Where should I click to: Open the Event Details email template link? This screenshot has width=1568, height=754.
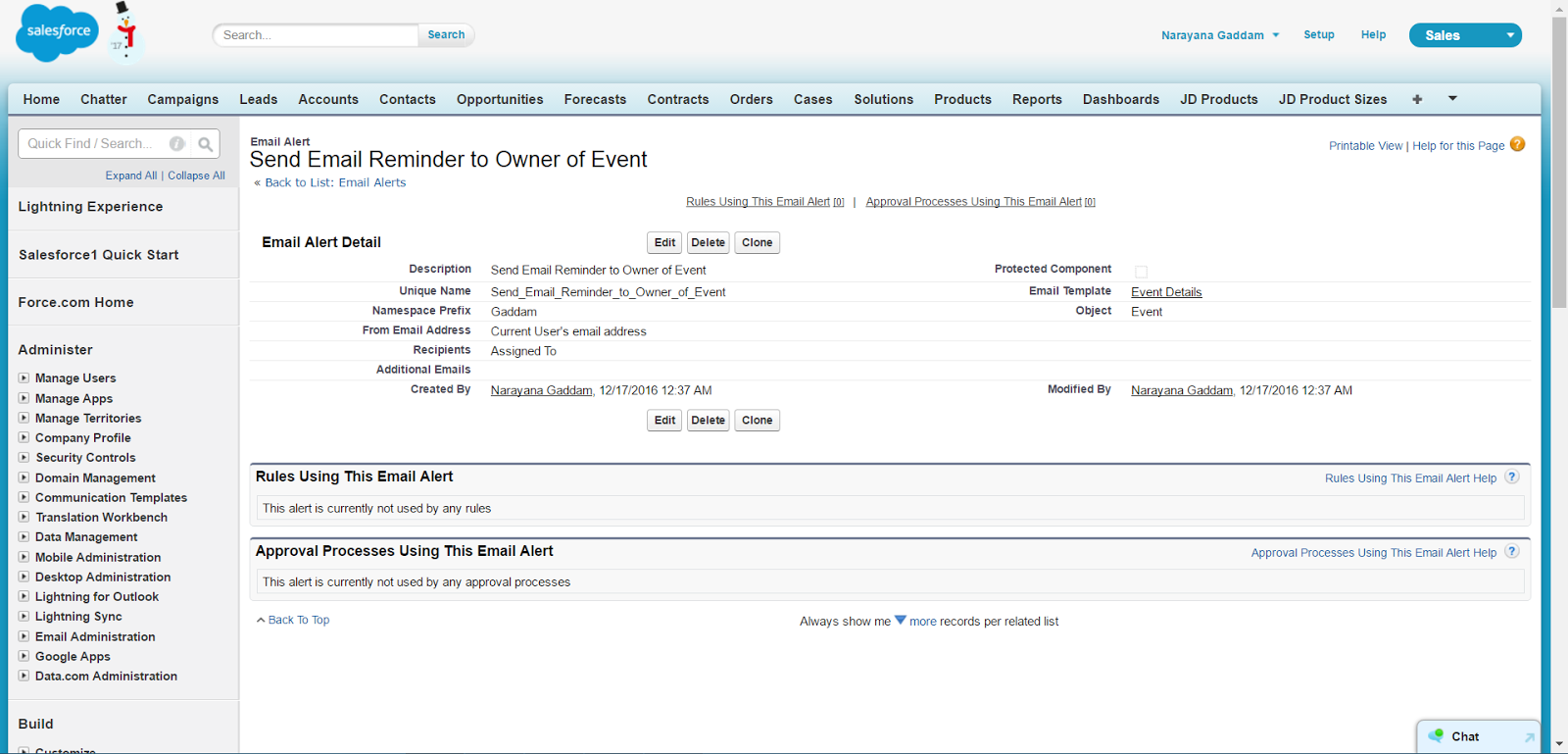click(x=1166, y=292)
